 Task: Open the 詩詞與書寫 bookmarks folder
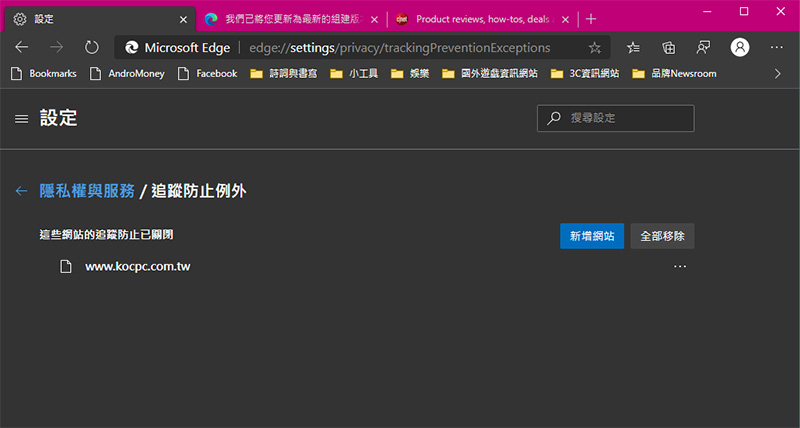pyautogui.click(x=288, y=73)
